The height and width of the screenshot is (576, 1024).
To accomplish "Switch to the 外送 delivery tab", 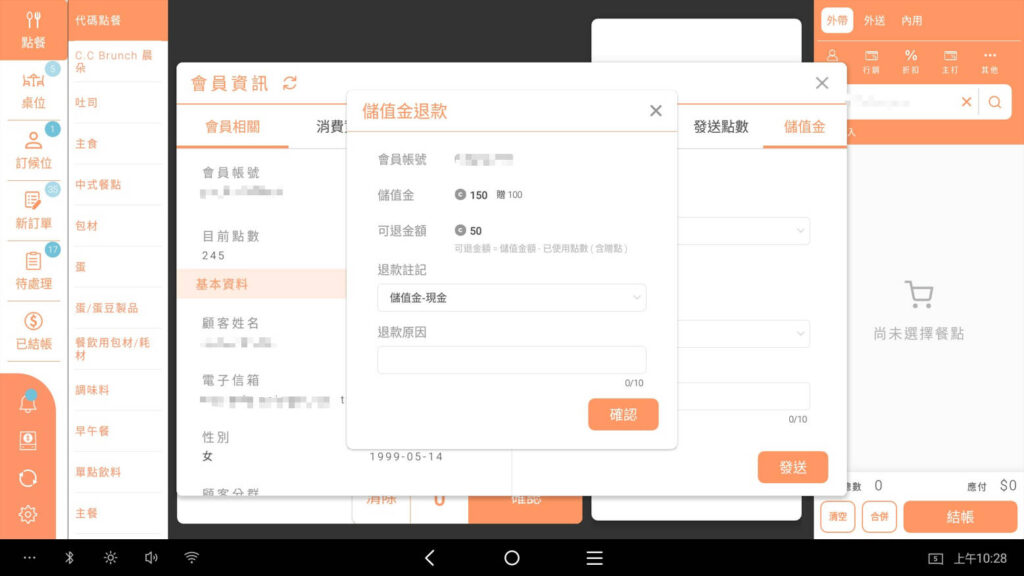I will point(874,20).
